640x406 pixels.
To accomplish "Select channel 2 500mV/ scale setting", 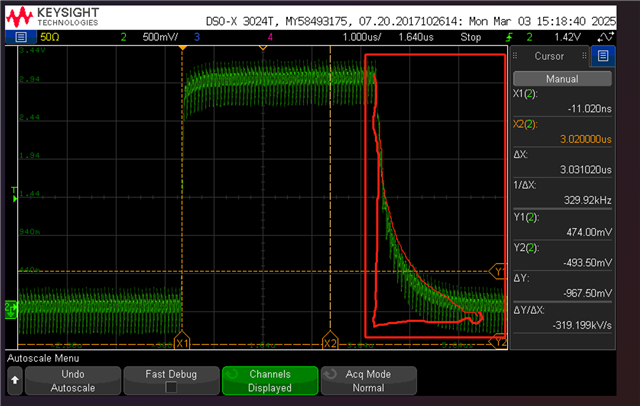I will (x=160, y=37).
